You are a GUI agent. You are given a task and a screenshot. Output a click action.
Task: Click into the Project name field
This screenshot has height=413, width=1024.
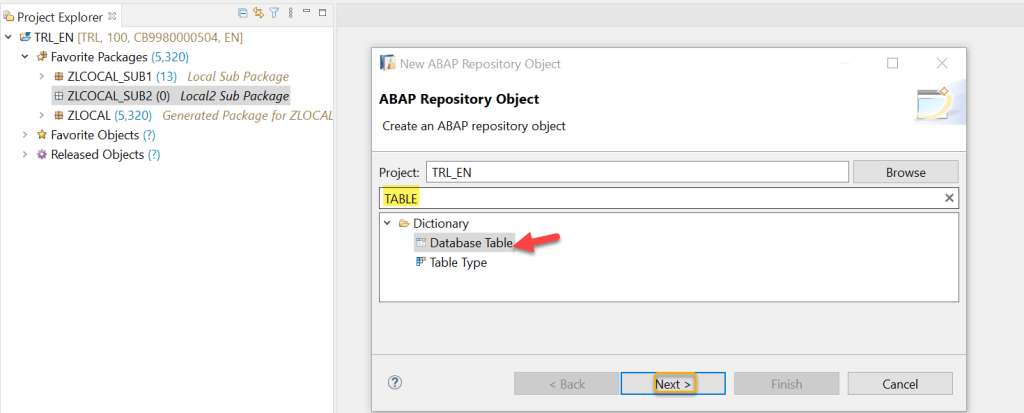(x=637, y=172)
